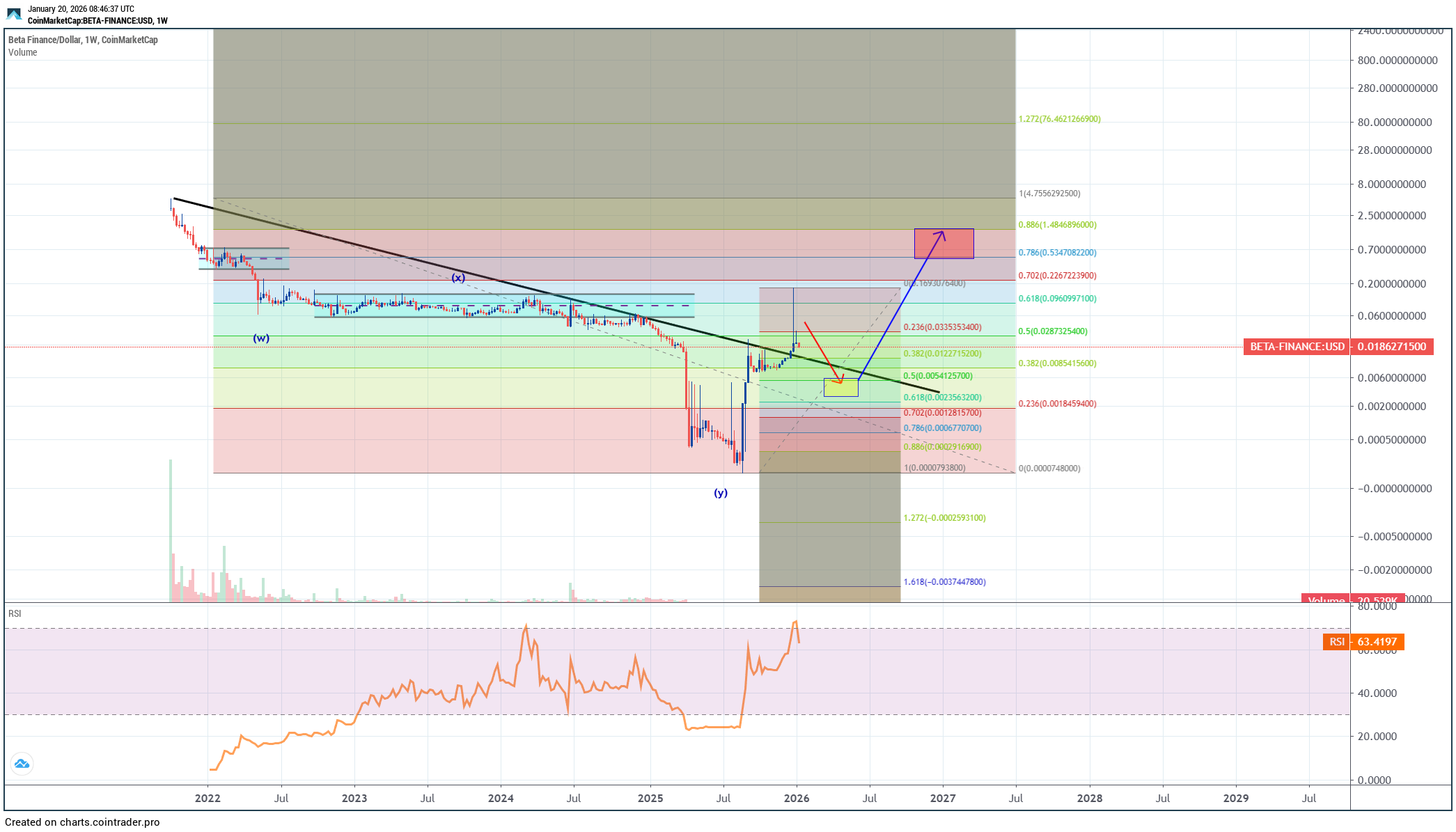Screen dimensions: 1456x832
Task: Click the red downward arrow on chart
Action: 823,353
